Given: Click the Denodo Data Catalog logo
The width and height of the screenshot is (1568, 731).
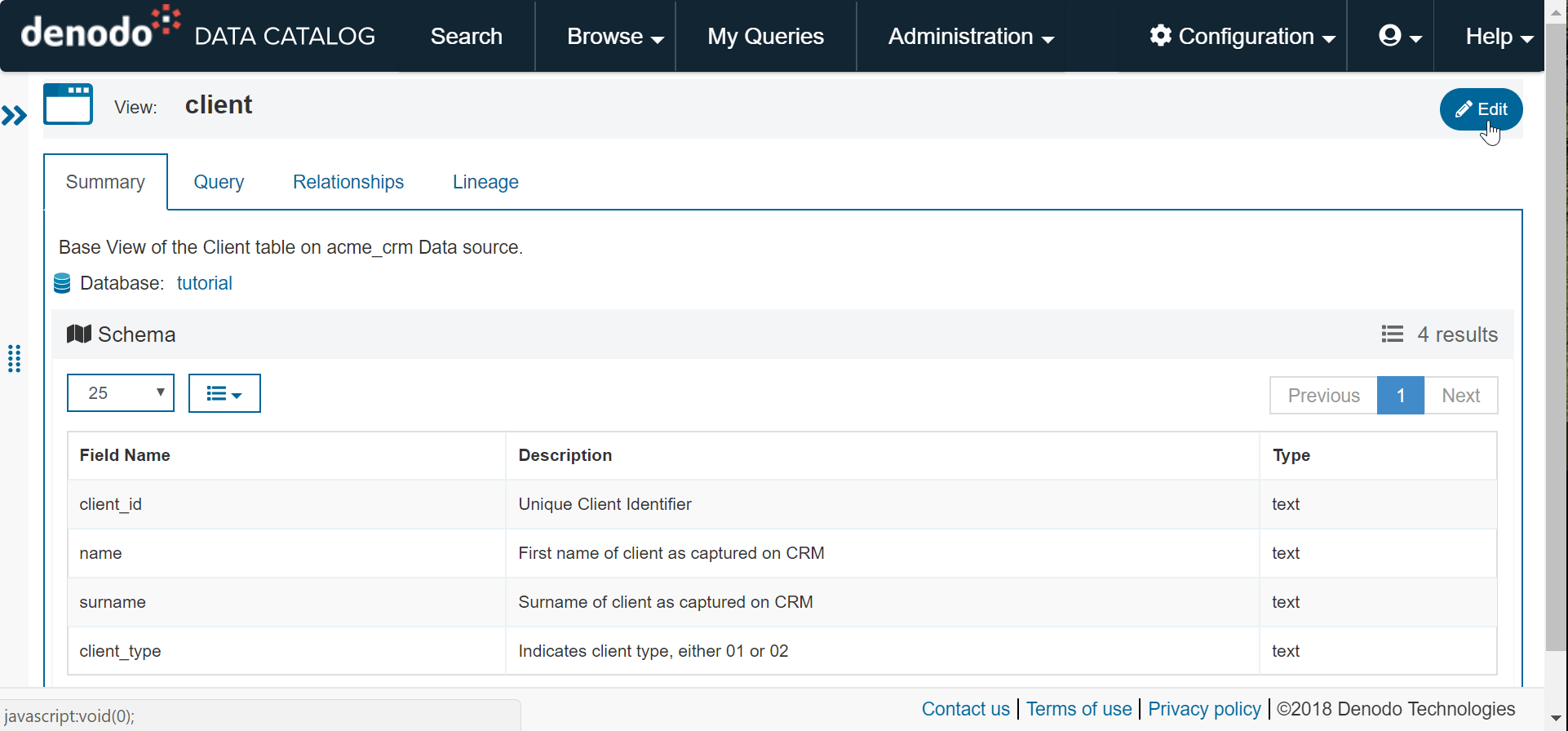Looking at the screenshot, I should click(198, 29).
